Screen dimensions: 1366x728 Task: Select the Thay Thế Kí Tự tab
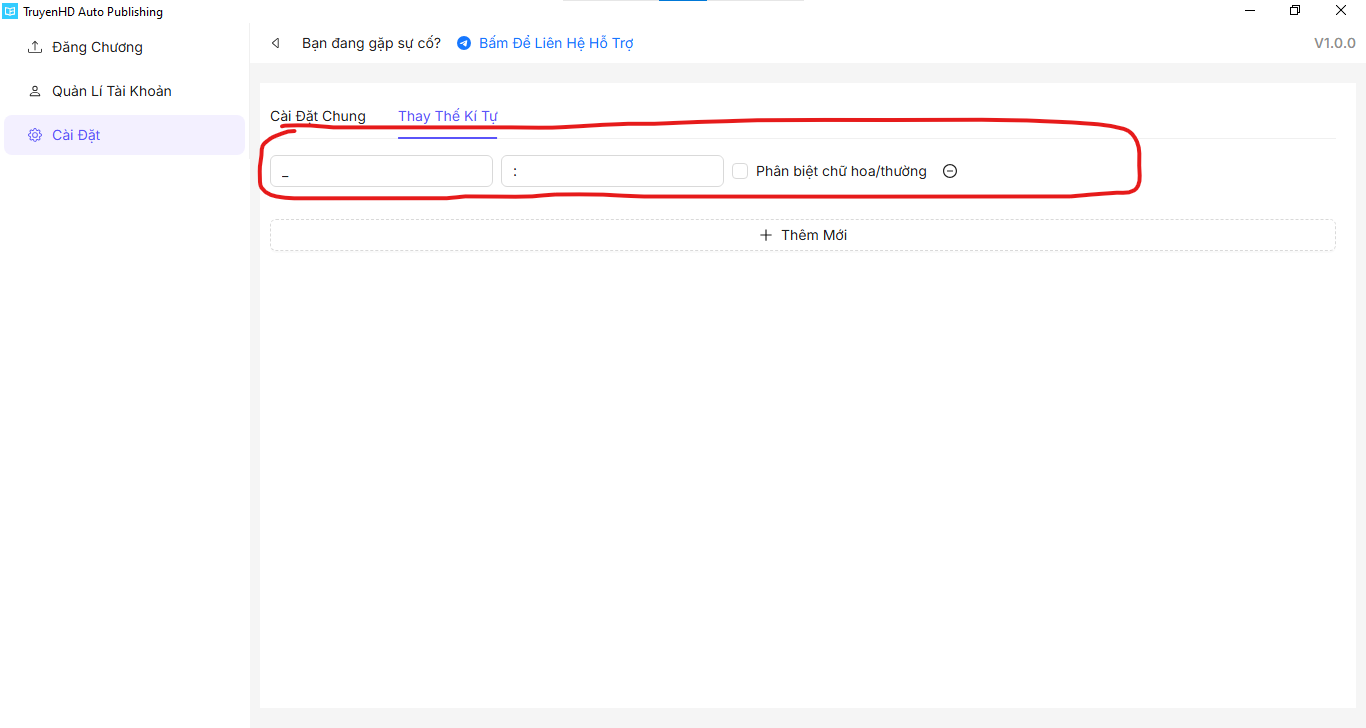pos(447,116)
